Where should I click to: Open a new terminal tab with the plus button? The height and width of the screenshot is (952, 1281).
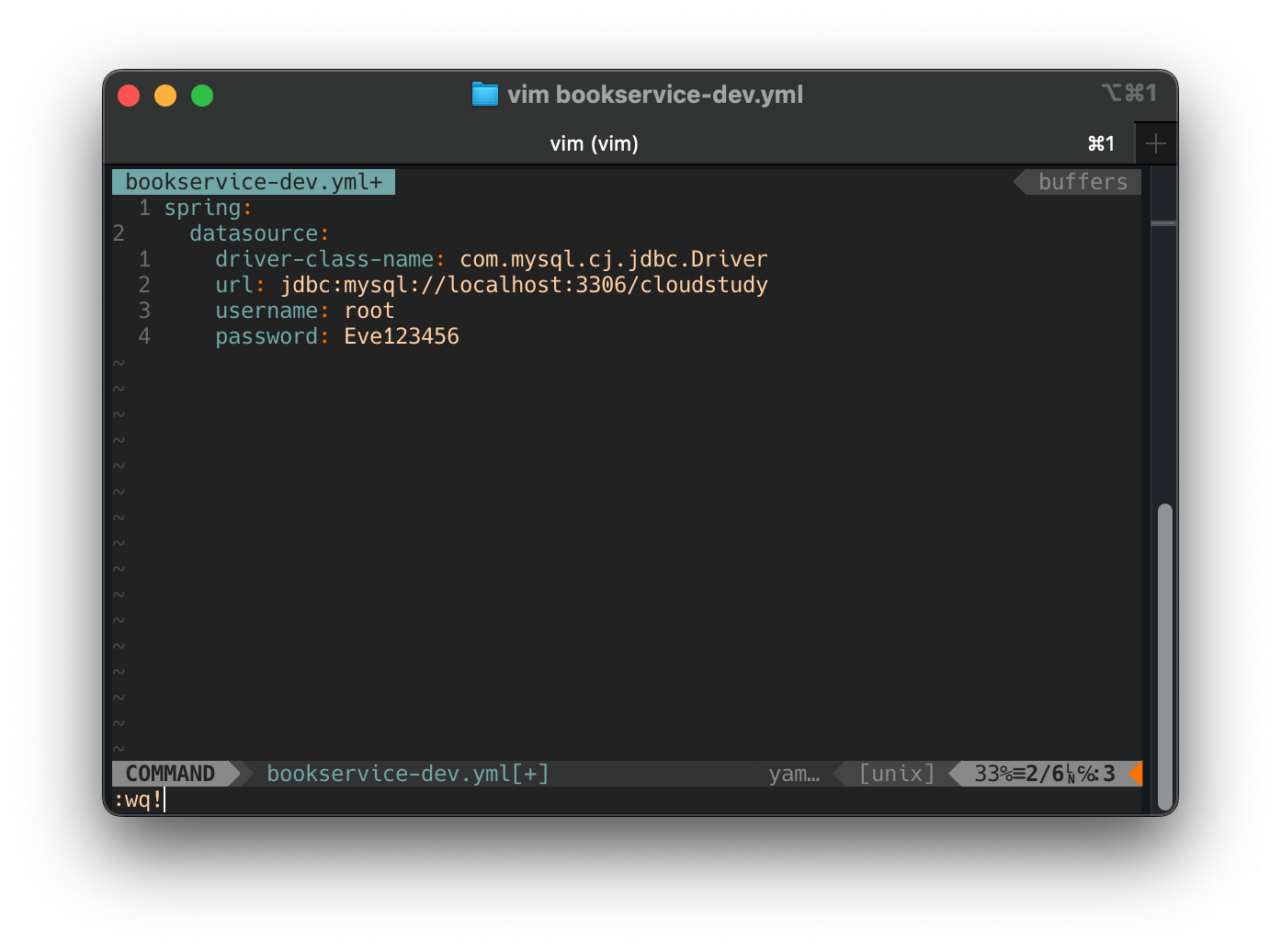[x=1156, y=143]
